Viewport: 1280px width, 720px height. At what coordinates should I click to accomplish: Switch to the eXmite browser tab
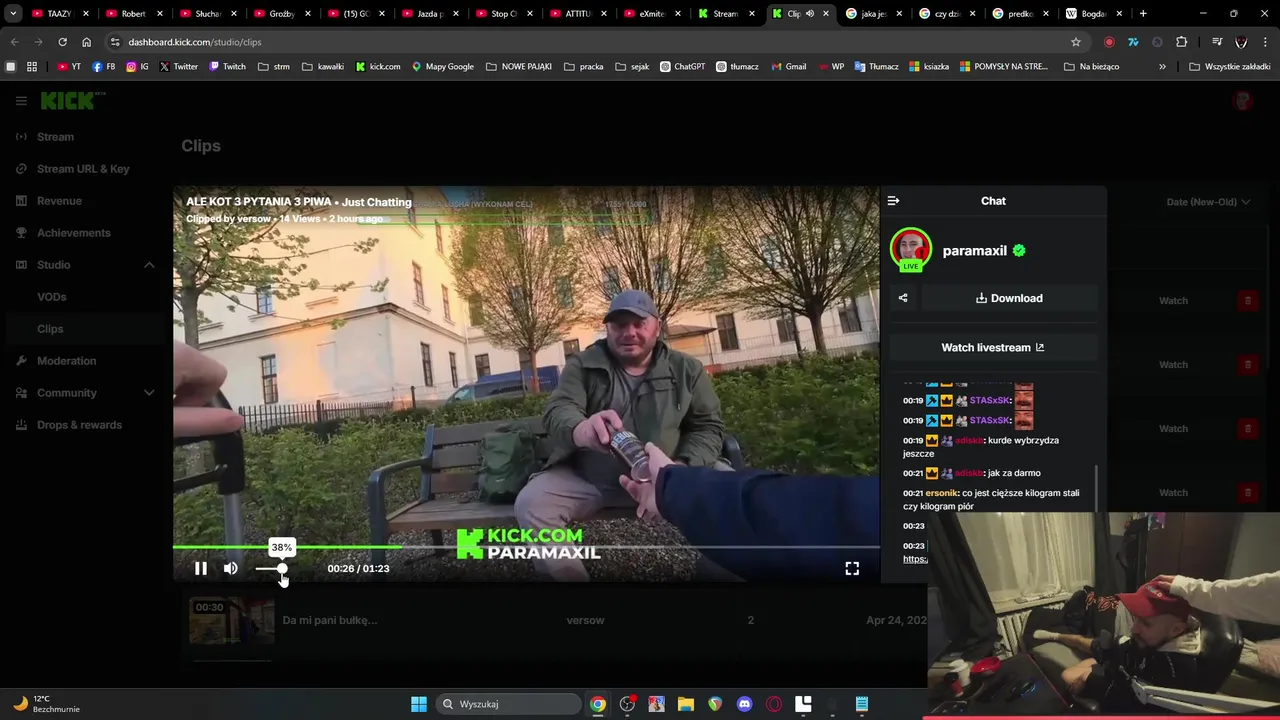[652, 14]
